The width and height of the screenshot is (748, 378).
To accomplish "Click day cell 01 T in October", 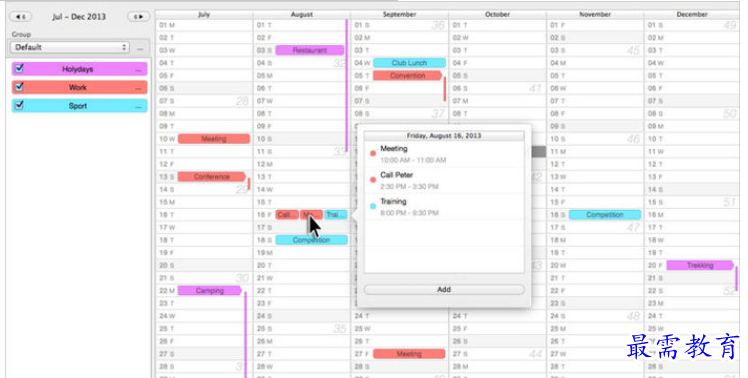I will (498, 25).
